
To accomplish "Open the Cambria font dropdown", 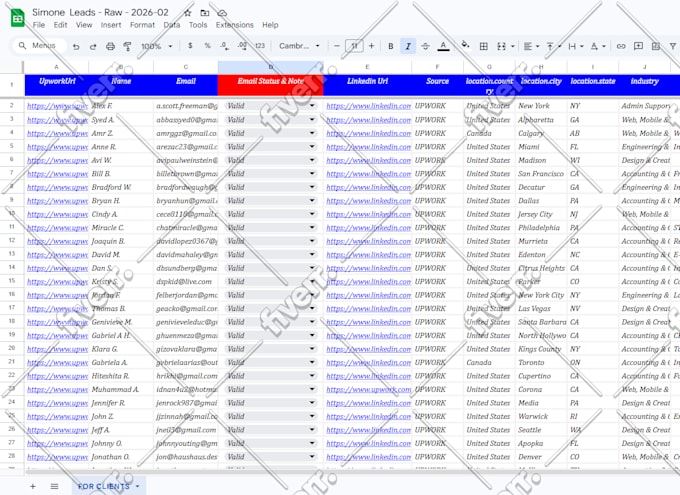I will point(299,46).
